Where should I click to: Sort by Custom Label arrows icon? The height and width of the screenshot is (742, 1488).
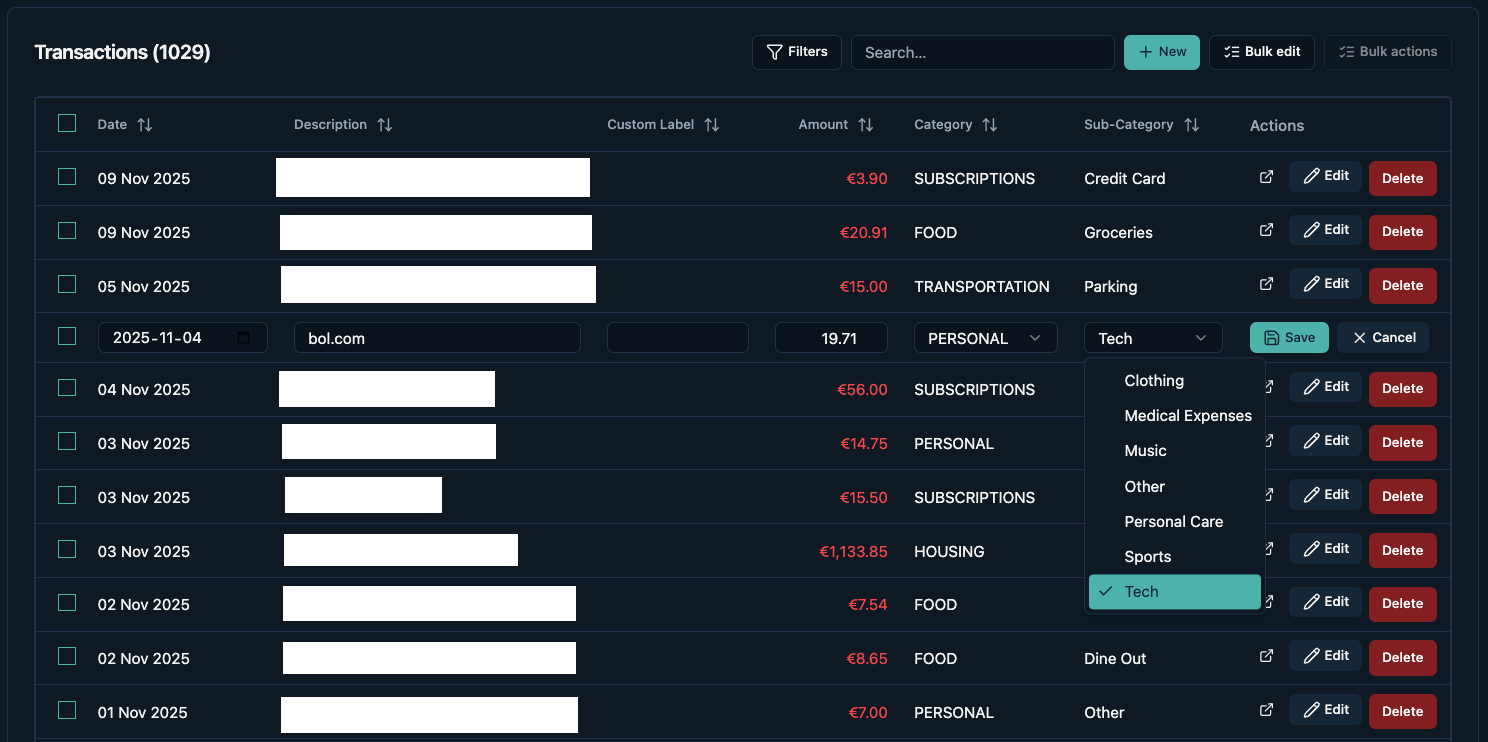(x=712, y=125)
